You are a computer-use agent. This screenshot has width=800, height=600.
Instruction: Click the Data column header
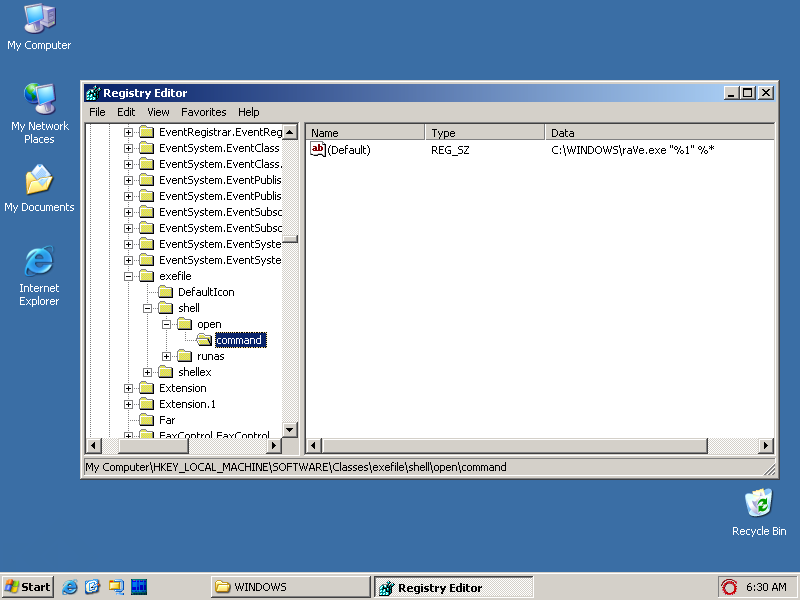tap(659, 133)
